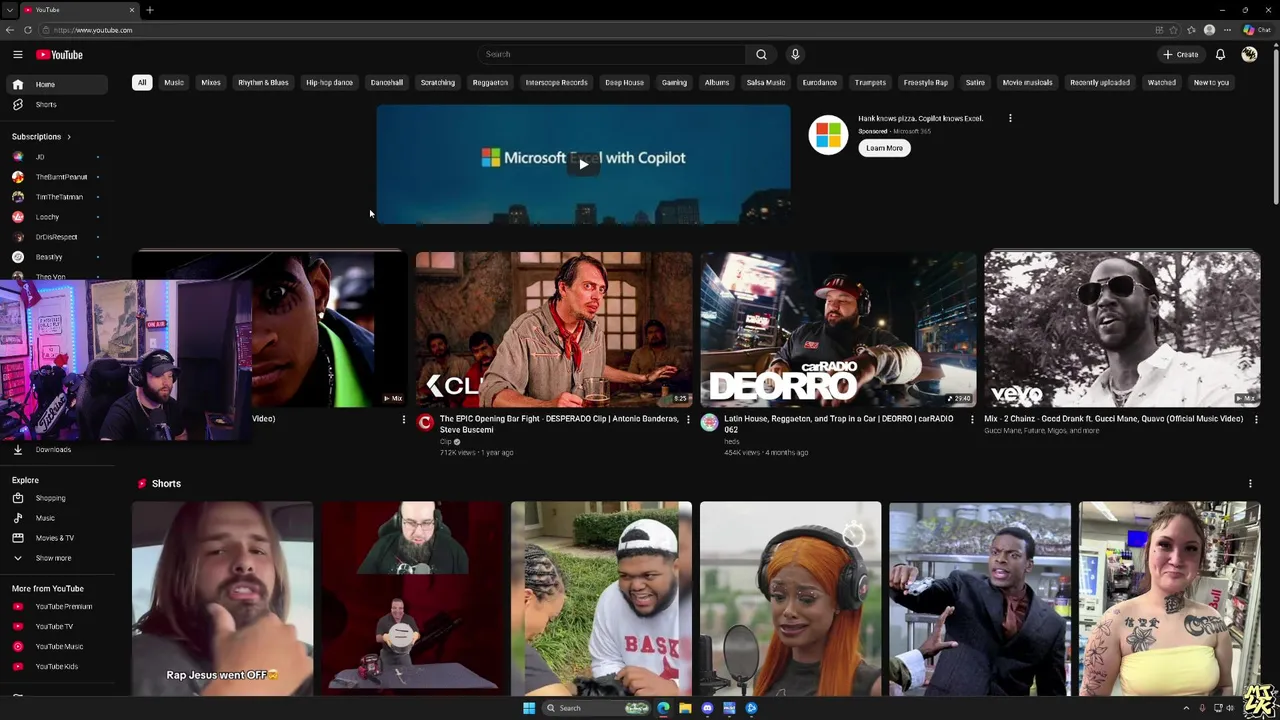Viewport: 1280px width, 720px height.
Task: Open browser settings three-dot menu
Action: 1227,30
